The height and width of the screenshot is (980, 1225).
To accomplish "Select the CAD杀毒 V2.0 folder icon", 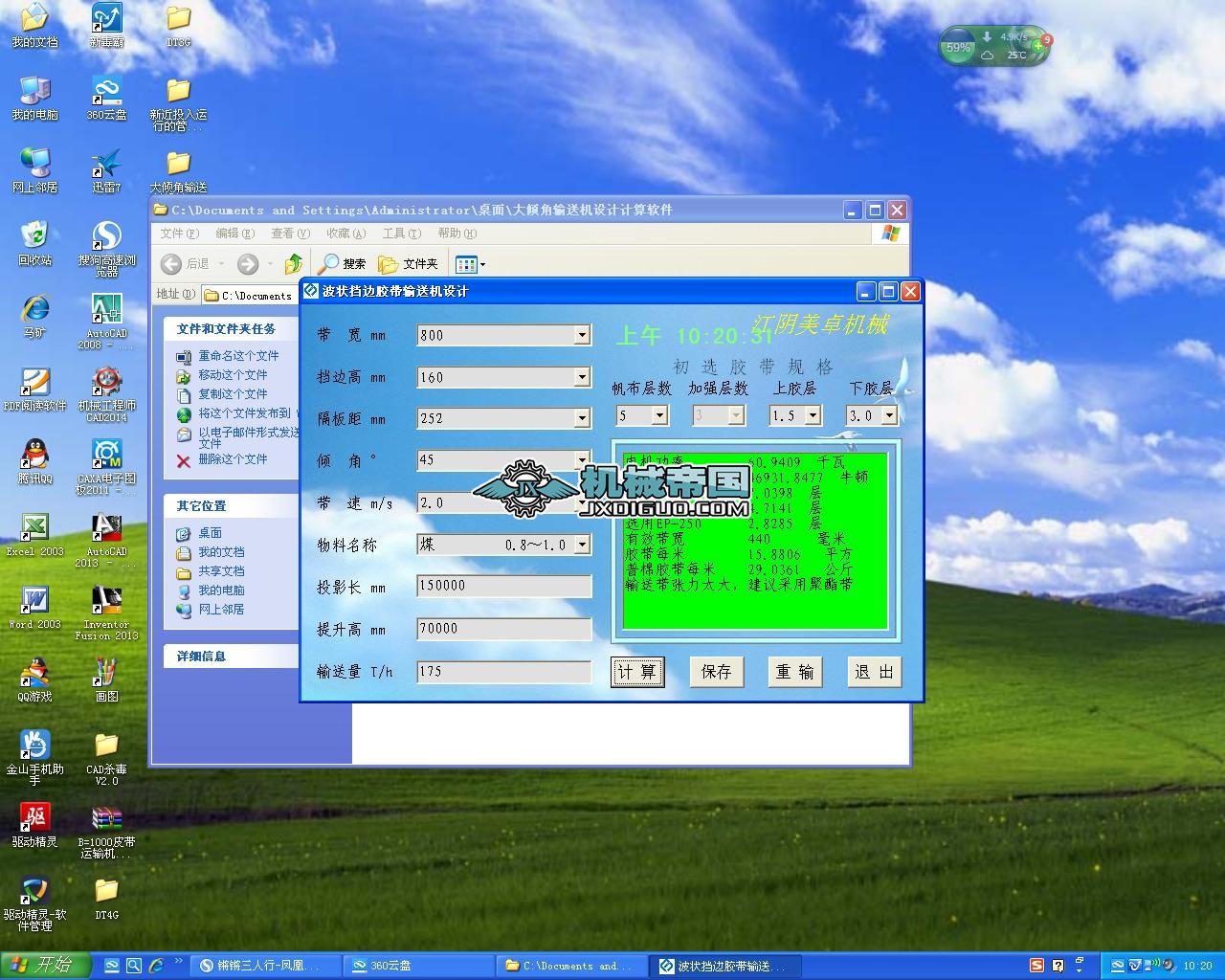I will tap(106, 758).
